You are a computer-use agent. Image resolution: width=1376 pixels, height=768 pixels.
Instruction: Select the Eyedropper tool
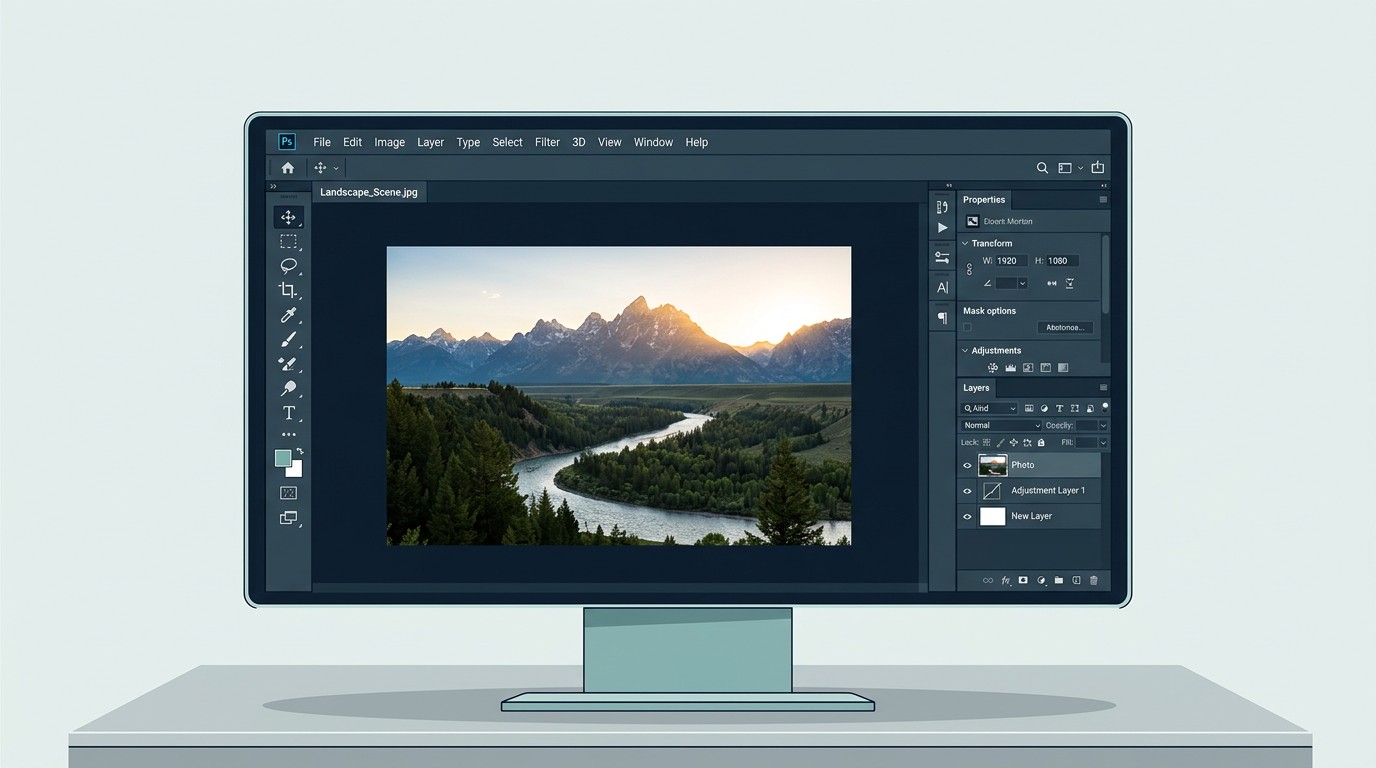[288, 315]
